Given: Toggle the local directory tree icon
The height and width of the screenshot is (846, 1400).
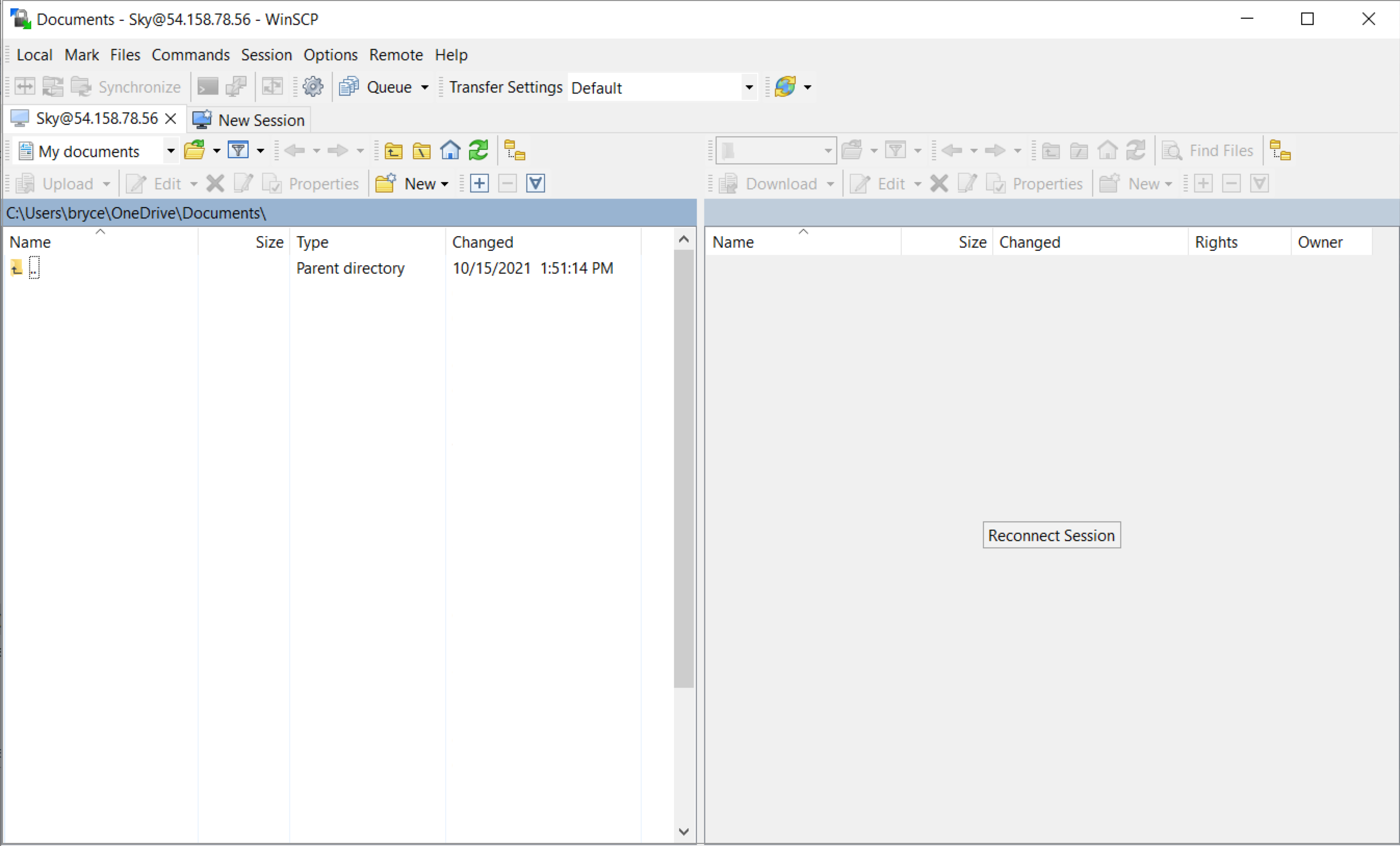Looking at the screenshot, I should (x=515, y=151).
